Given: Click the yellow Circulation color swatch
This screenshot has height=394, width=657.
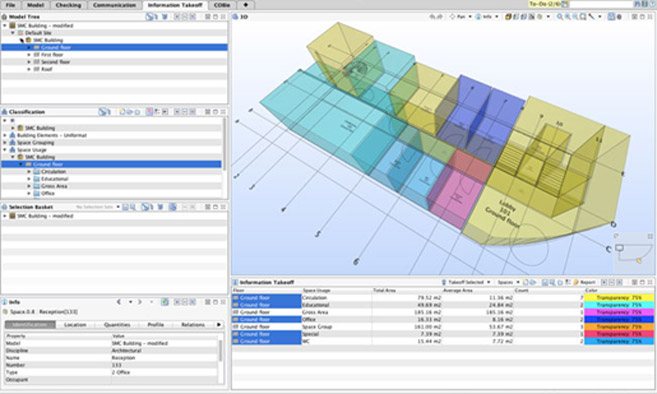Looking at the screenshot, I should pos(619,298).
